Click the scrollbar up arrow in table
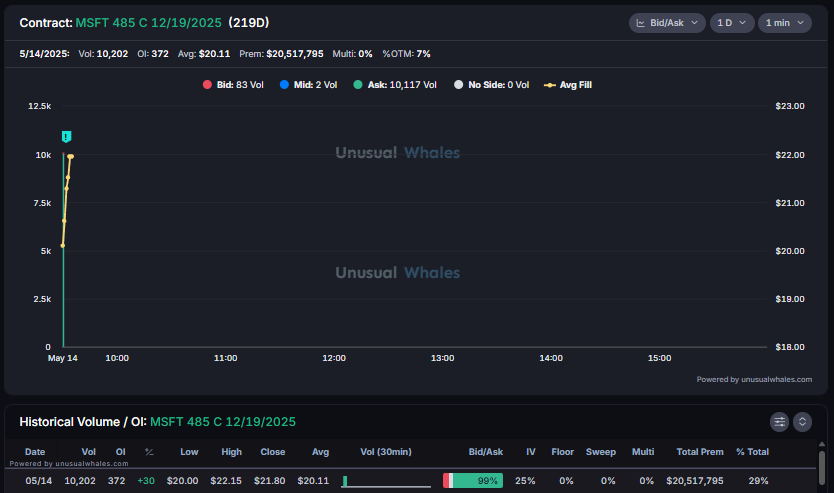This screenshot has height=493, width=834. (822, 444)
